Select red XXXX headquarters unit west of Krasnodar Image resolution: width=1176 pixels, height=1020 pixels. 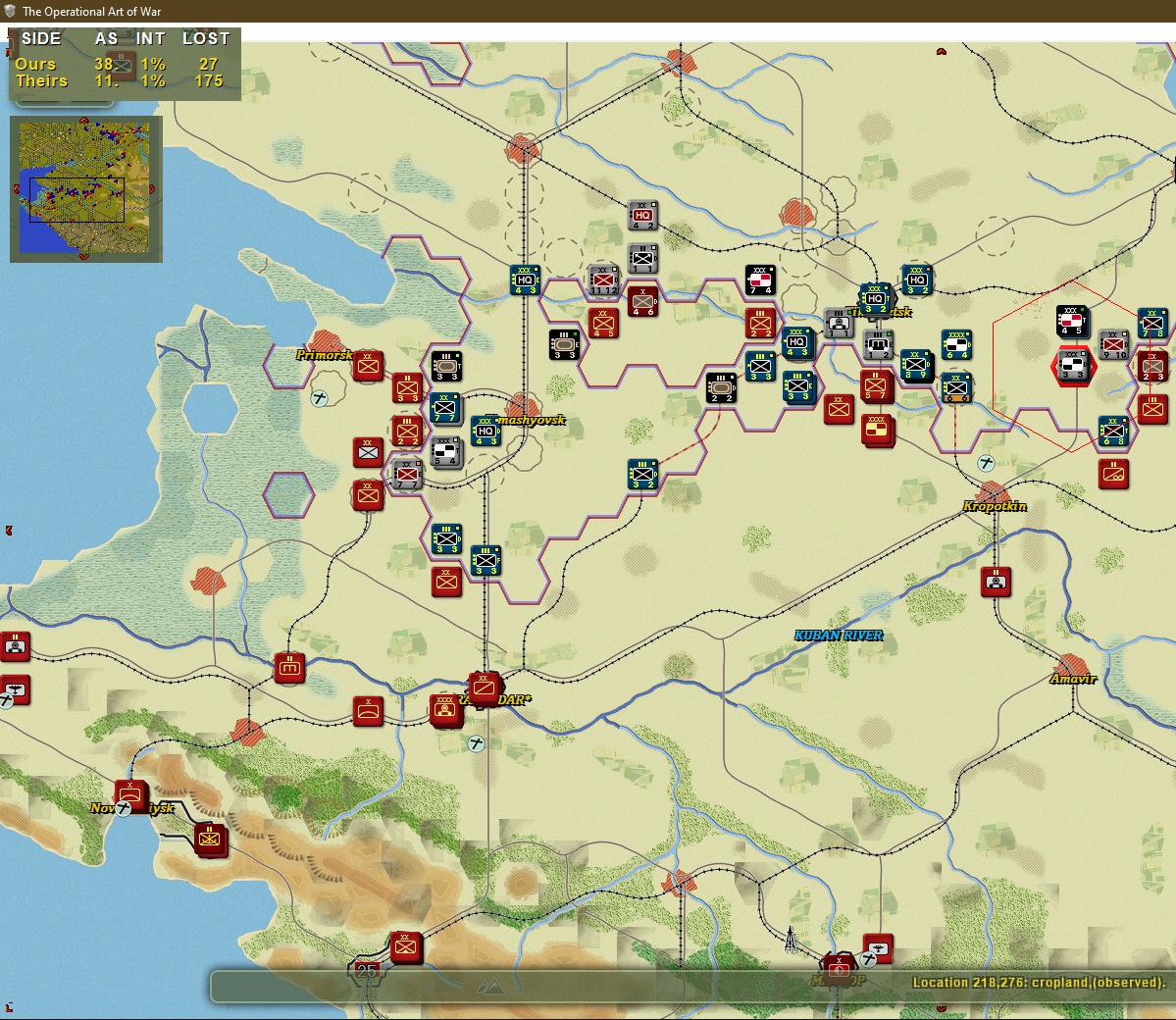445,709
